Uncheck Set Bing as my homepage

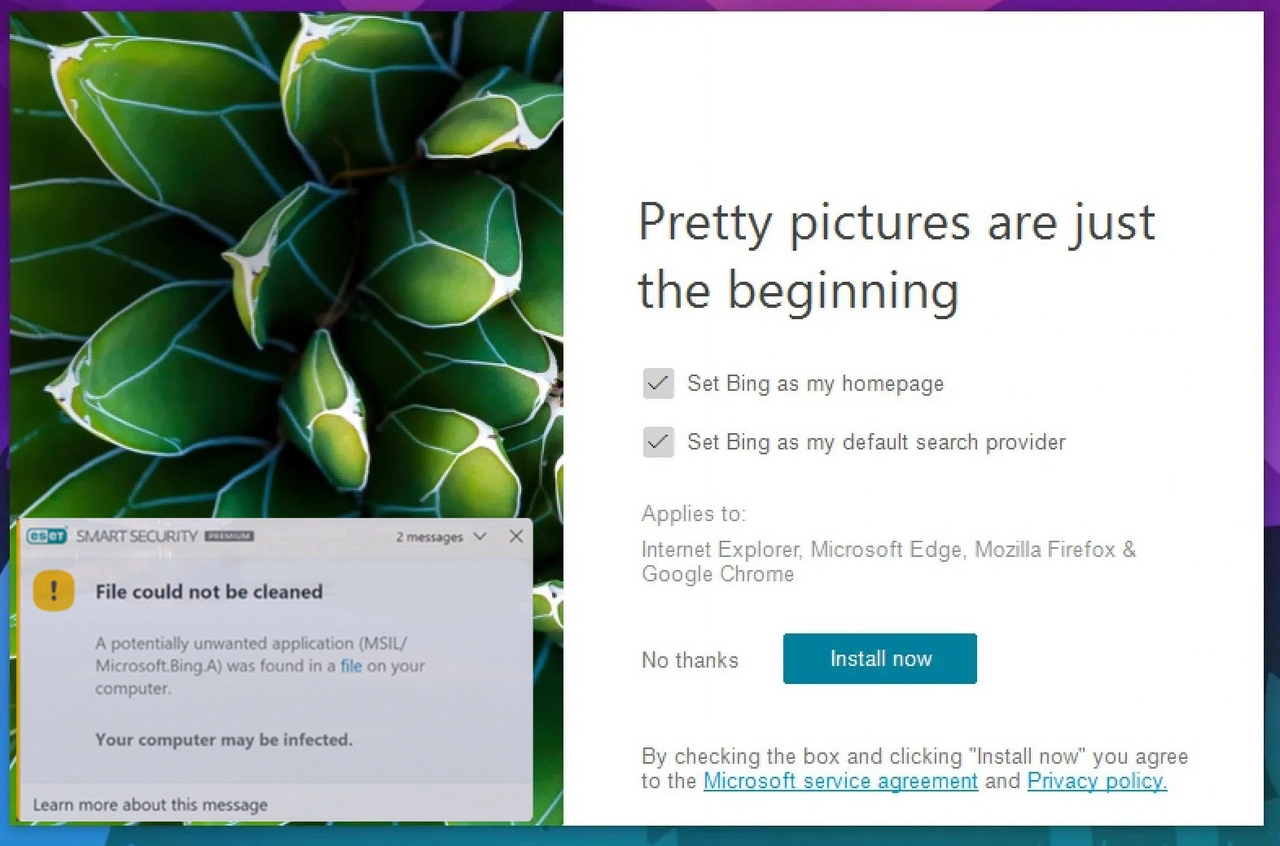(658, 383)
